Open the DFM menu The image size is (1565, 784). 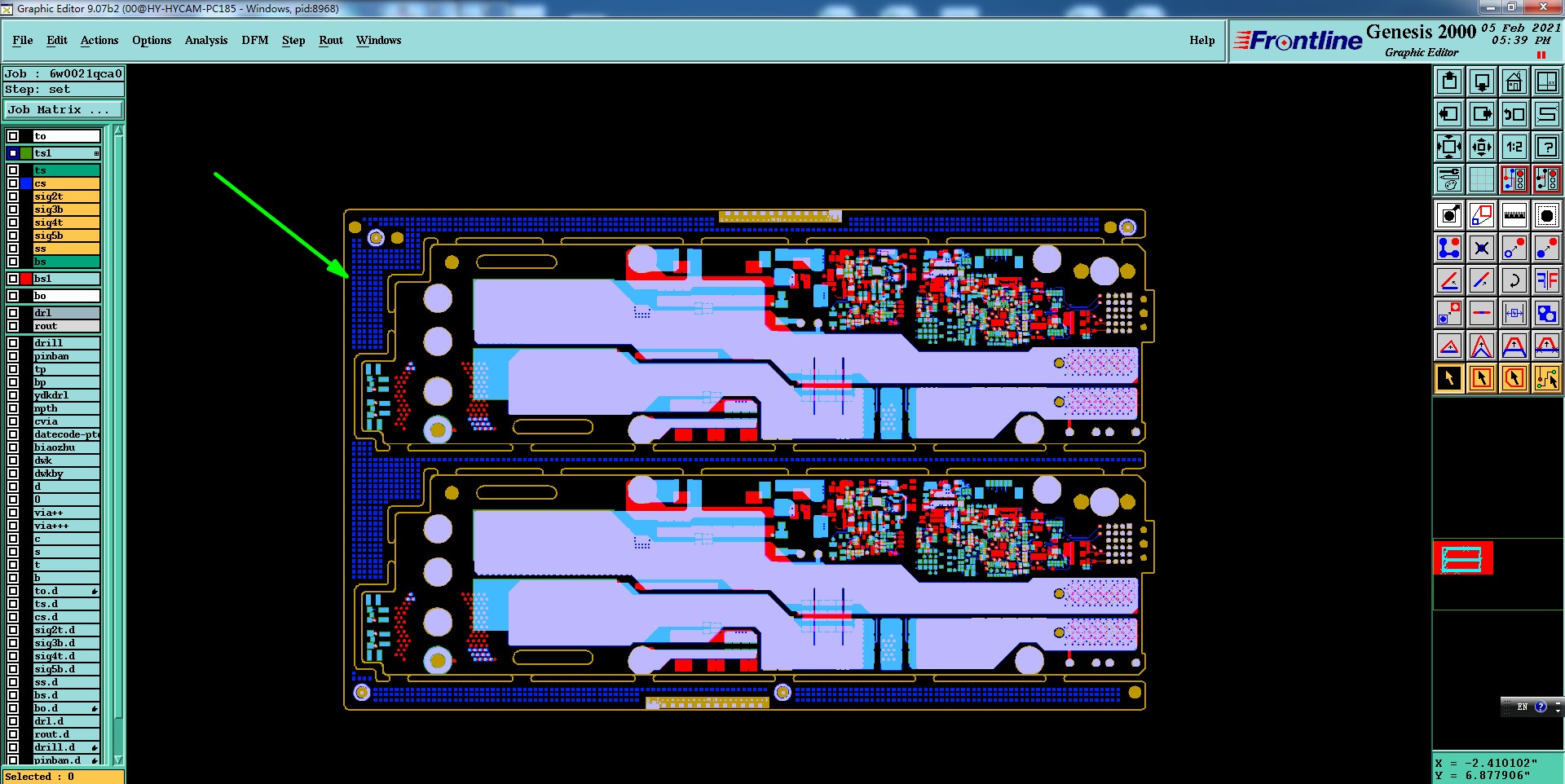pos(255,40)
